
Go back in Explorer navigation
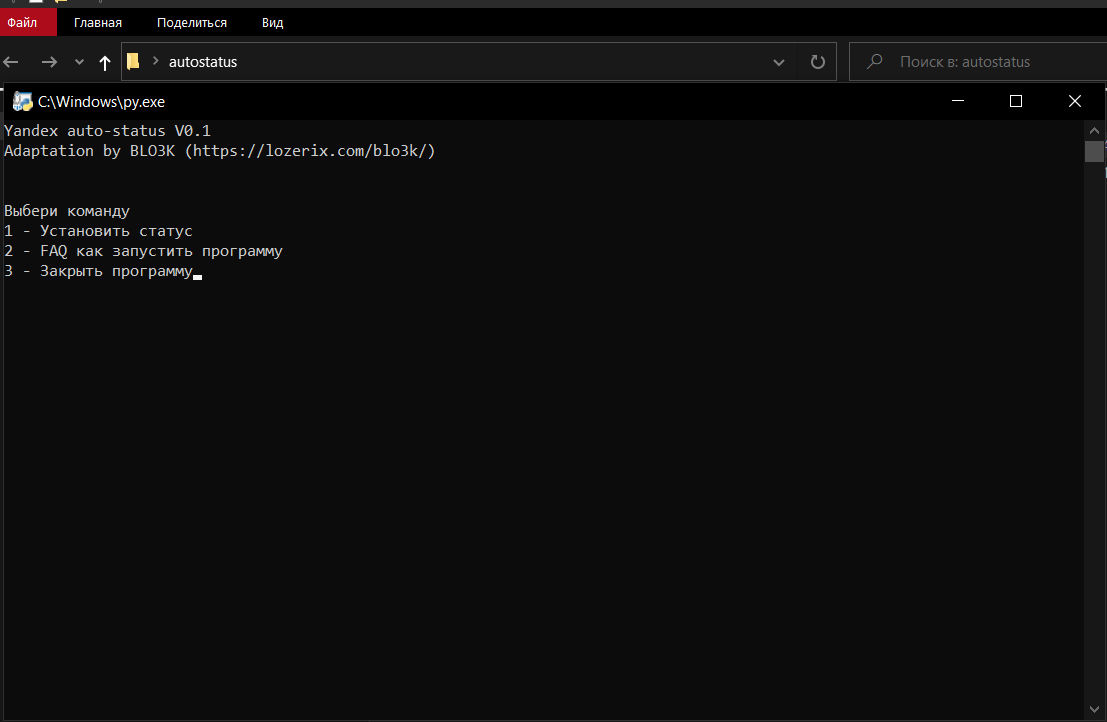coord(11,62)
